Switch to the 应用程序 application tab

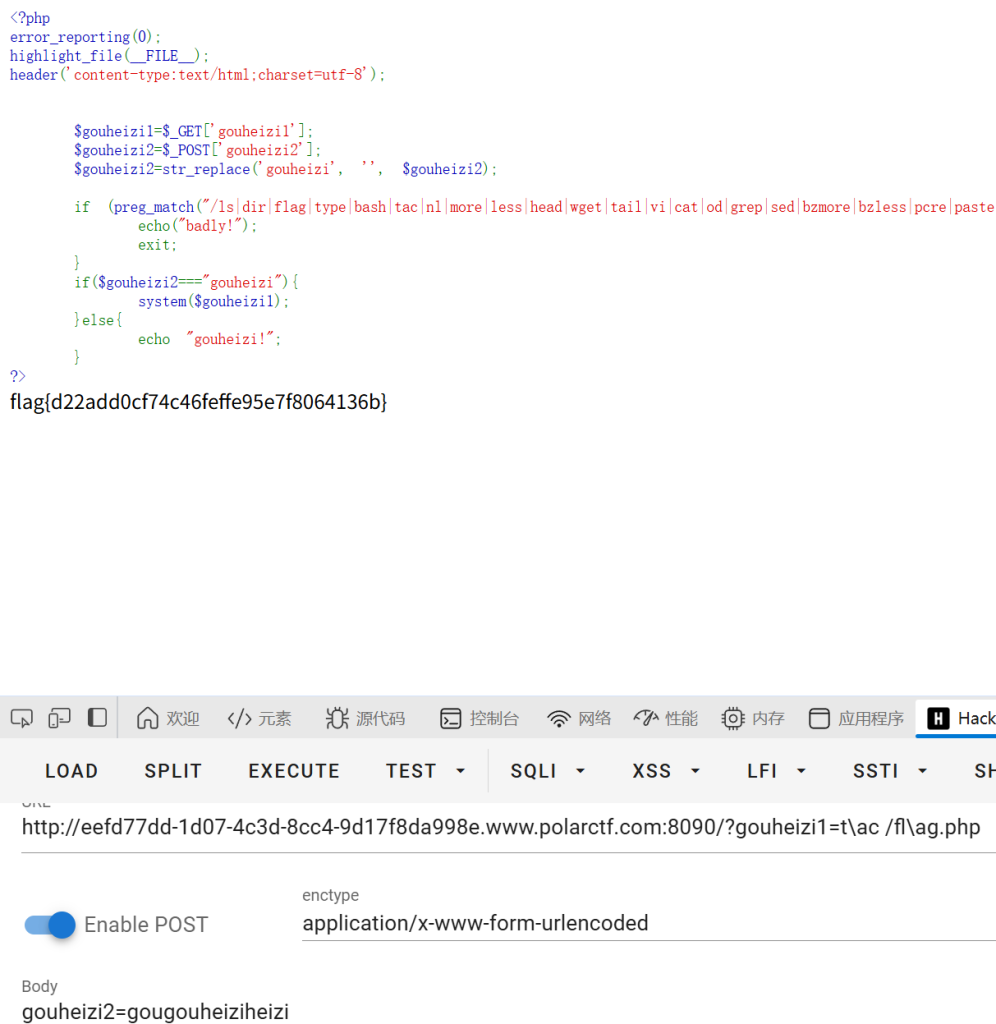[x=856, y=718]
